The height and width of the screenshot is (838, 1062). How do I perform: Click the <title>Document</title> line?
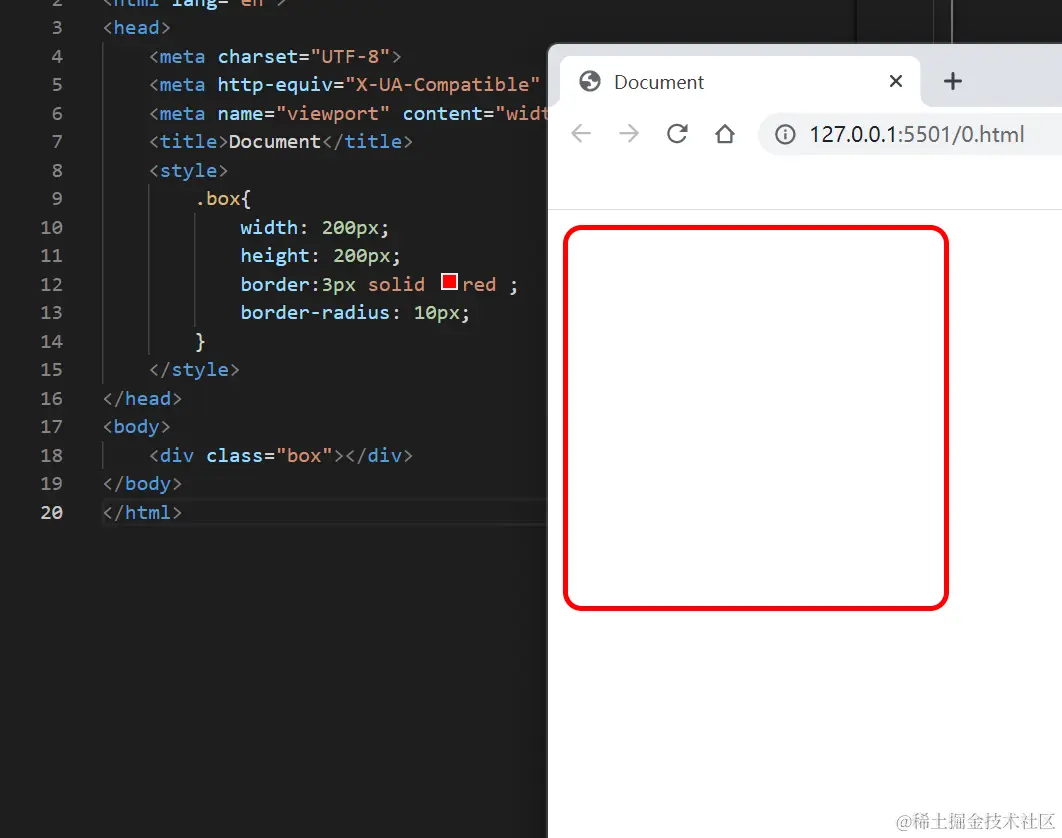pos(281,142)
